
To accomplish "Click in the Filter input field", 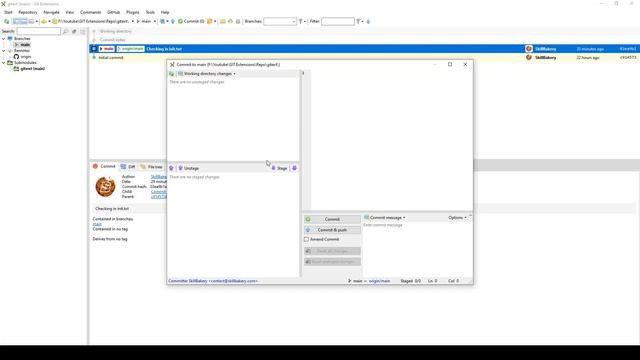I will 338,21.
